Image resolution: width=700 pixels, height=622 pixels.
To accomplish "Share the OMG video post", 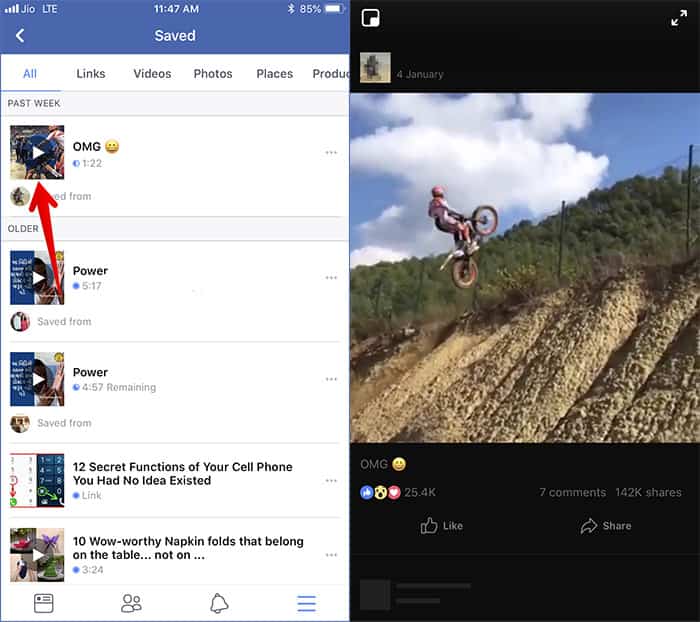I will click(606, 526).
